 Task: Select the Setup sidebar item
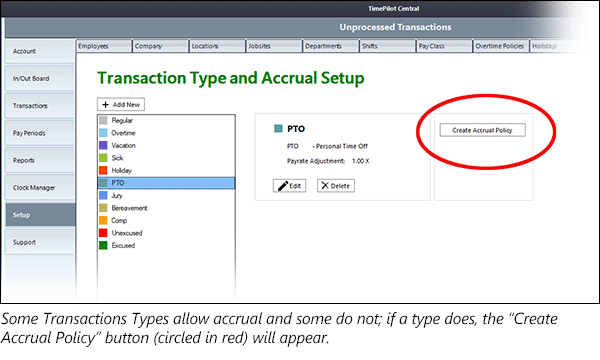tap(40, 215)
